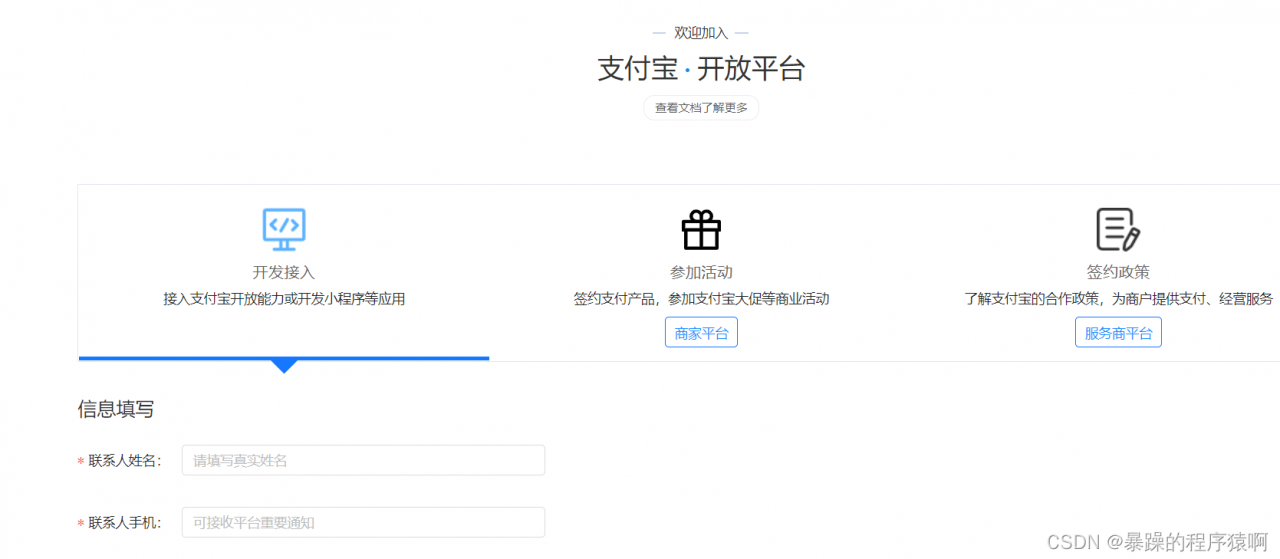Click the code monitor icon for 开发接入
1280x559 pixels.
284,229
